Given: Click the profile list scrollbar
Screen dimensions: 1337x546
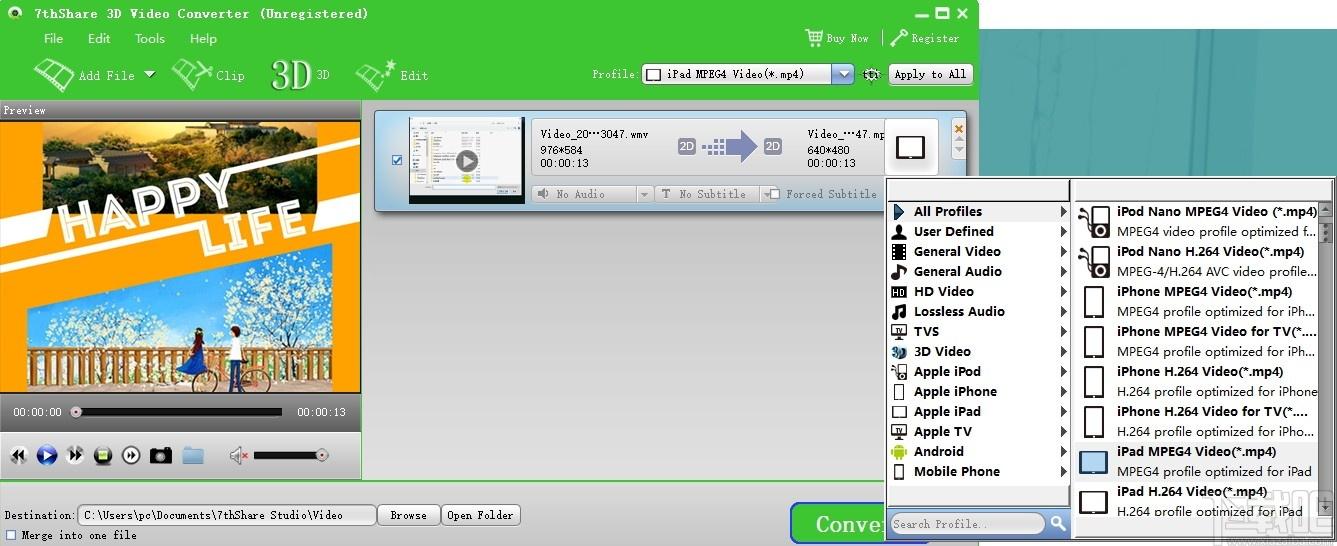Looking at the screenshot, I should click(1326, 360).
